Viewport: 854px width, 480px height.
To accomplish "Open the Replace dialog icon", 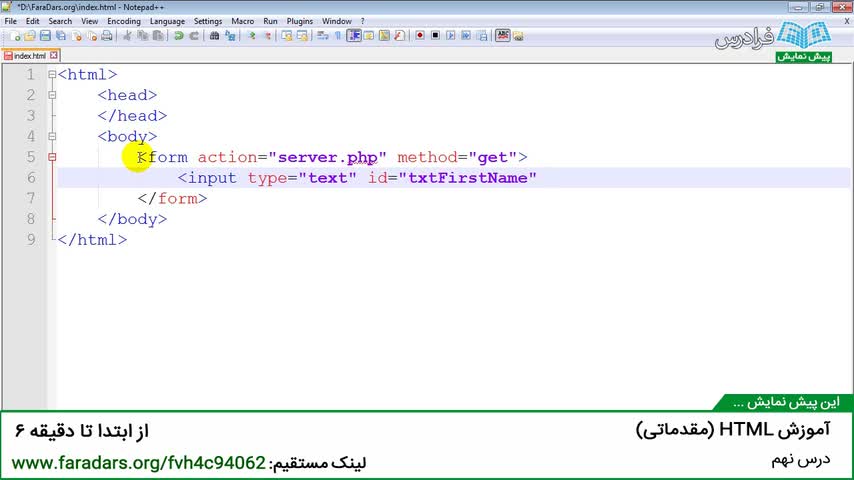I will pos(230,36).
